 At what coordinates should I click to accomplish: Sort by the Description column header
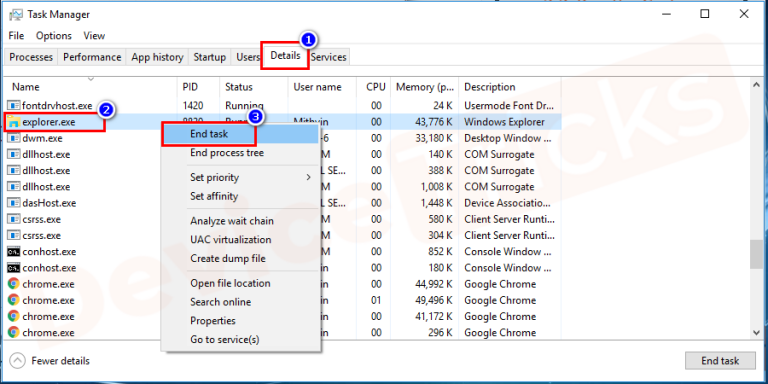tap(509, 87)
